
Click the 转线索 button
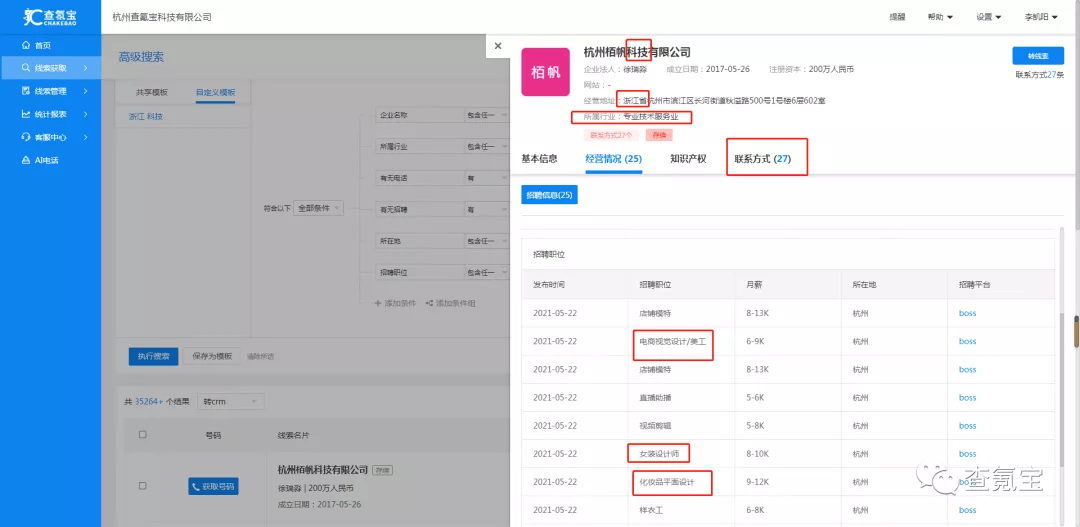point(1038,56)
